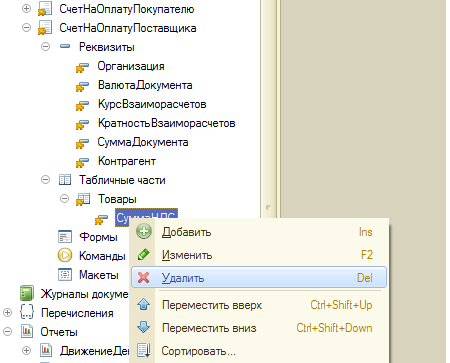Click the ДвижениеДе report icon

pyautogui.click(x=46, y=350)
